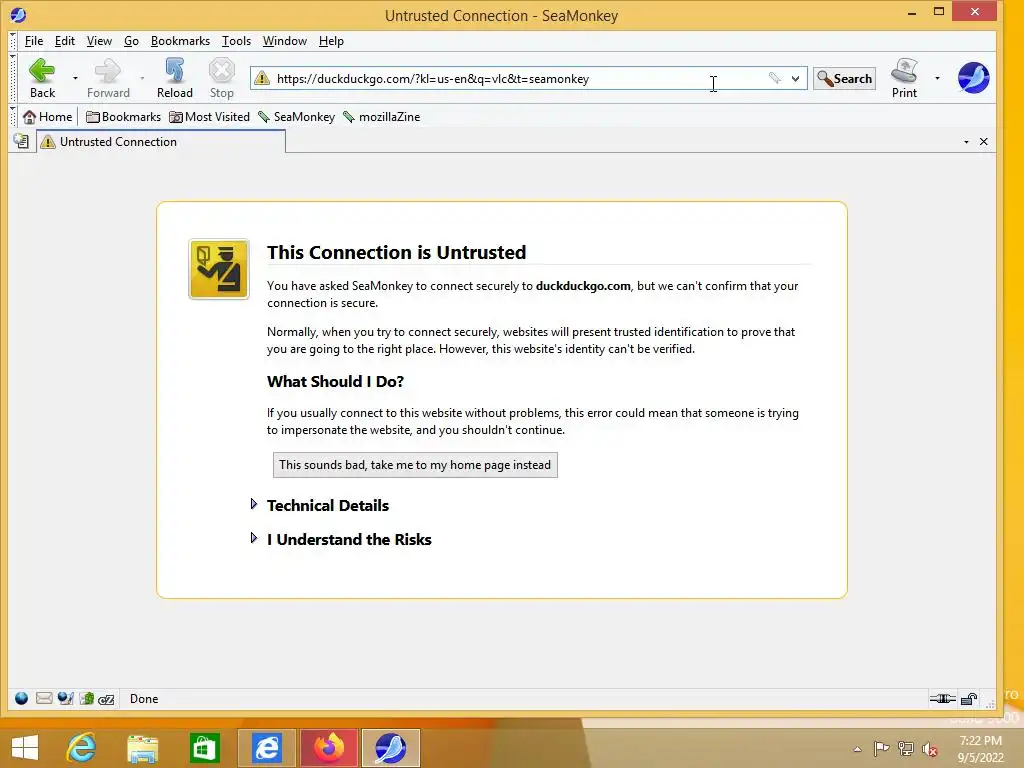Open the File menu
This screenshot has height=768, width=1024.
click(34, 41)
